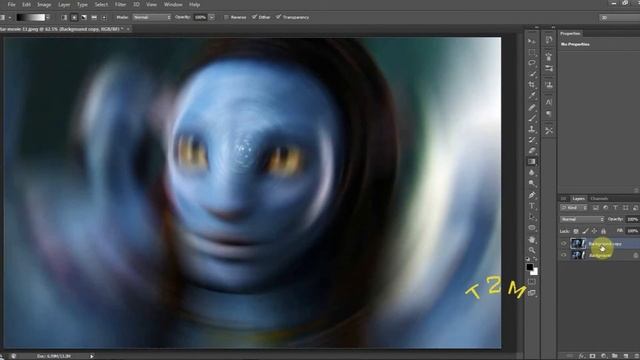This screenshot has height=360, width=640.
Task: Select the Path Selection tool
Action: coord(531,217)
